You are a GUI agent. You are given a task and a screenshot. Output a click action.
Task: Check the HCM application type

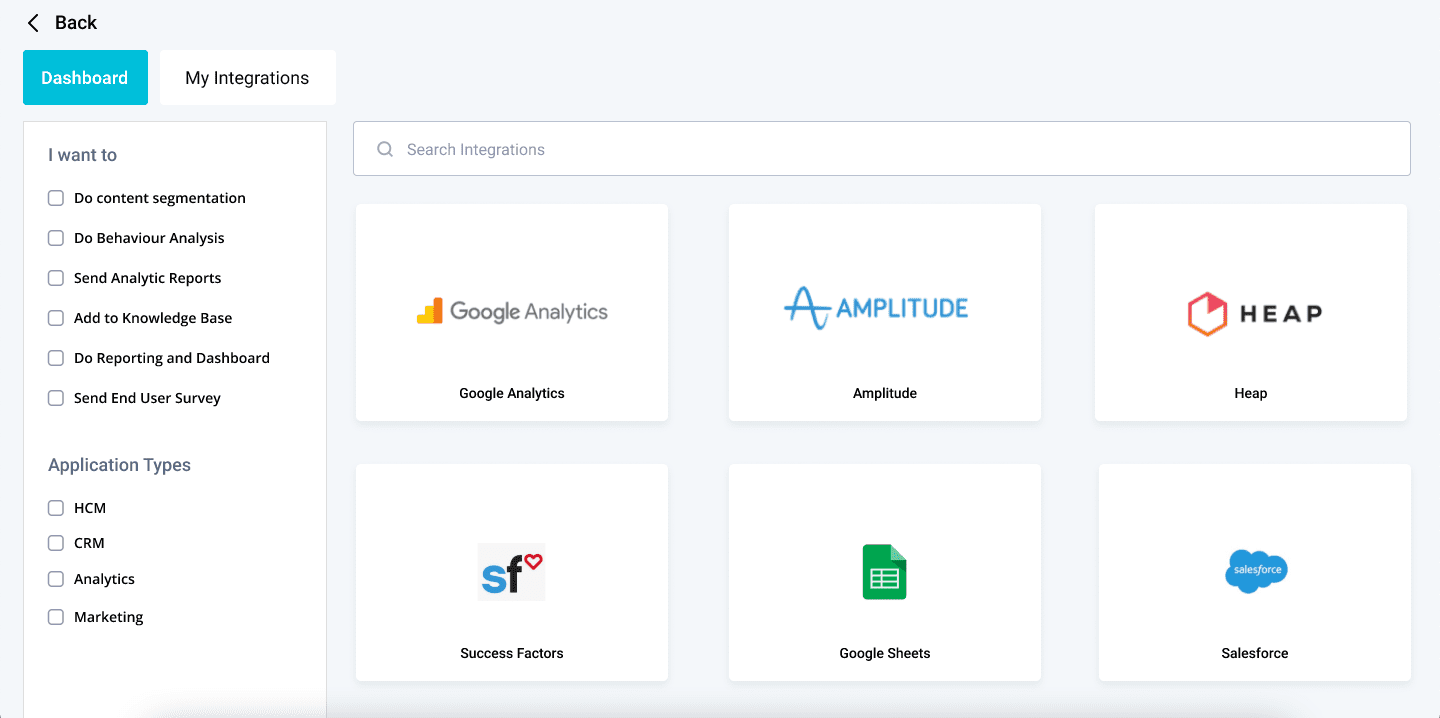pyautogui.click(x=56, y=508)
